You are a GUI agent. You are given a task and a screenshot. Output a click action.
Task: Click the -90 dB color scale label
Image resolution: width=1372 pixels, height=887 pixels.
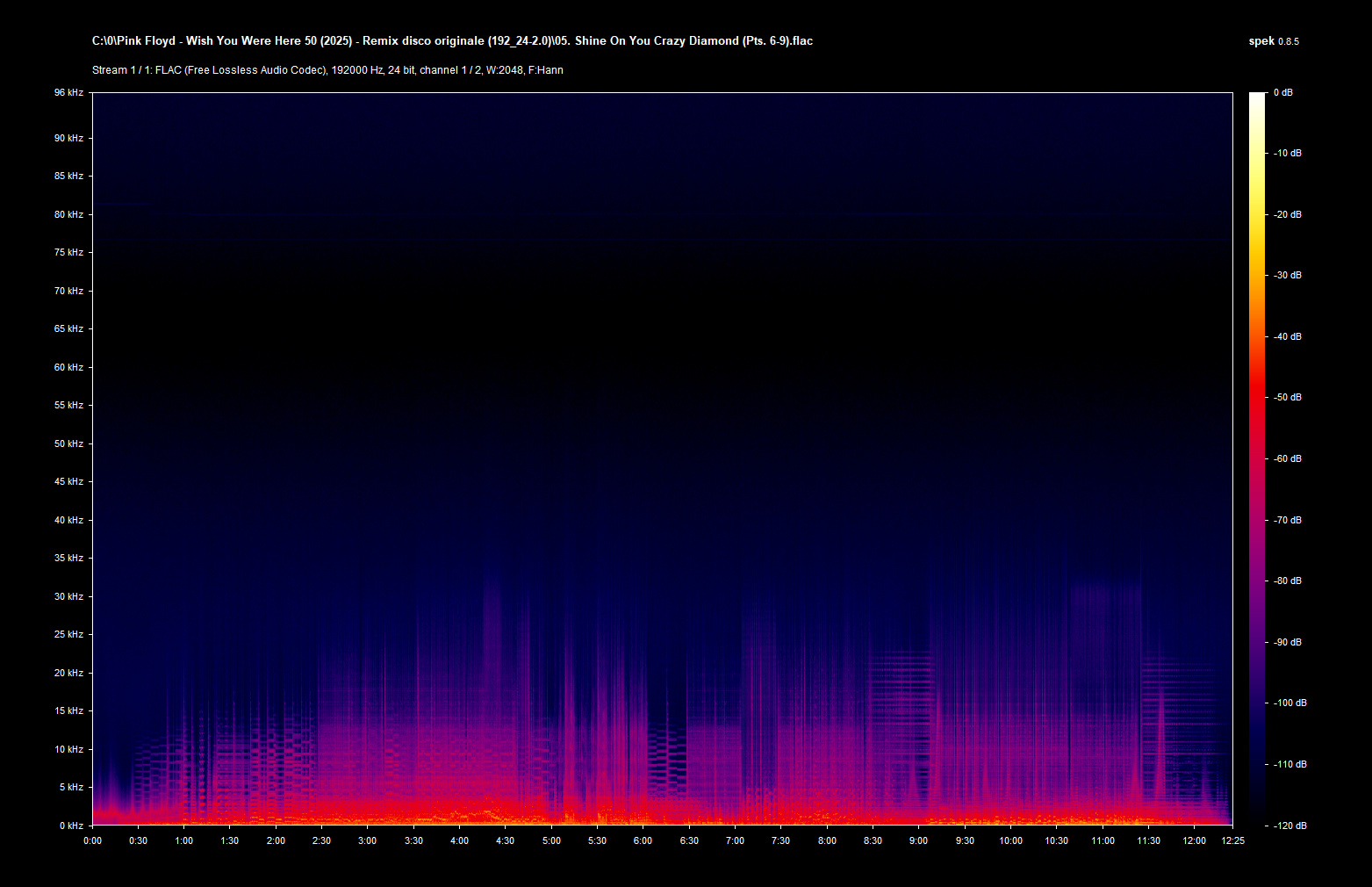click(1287, 642)
